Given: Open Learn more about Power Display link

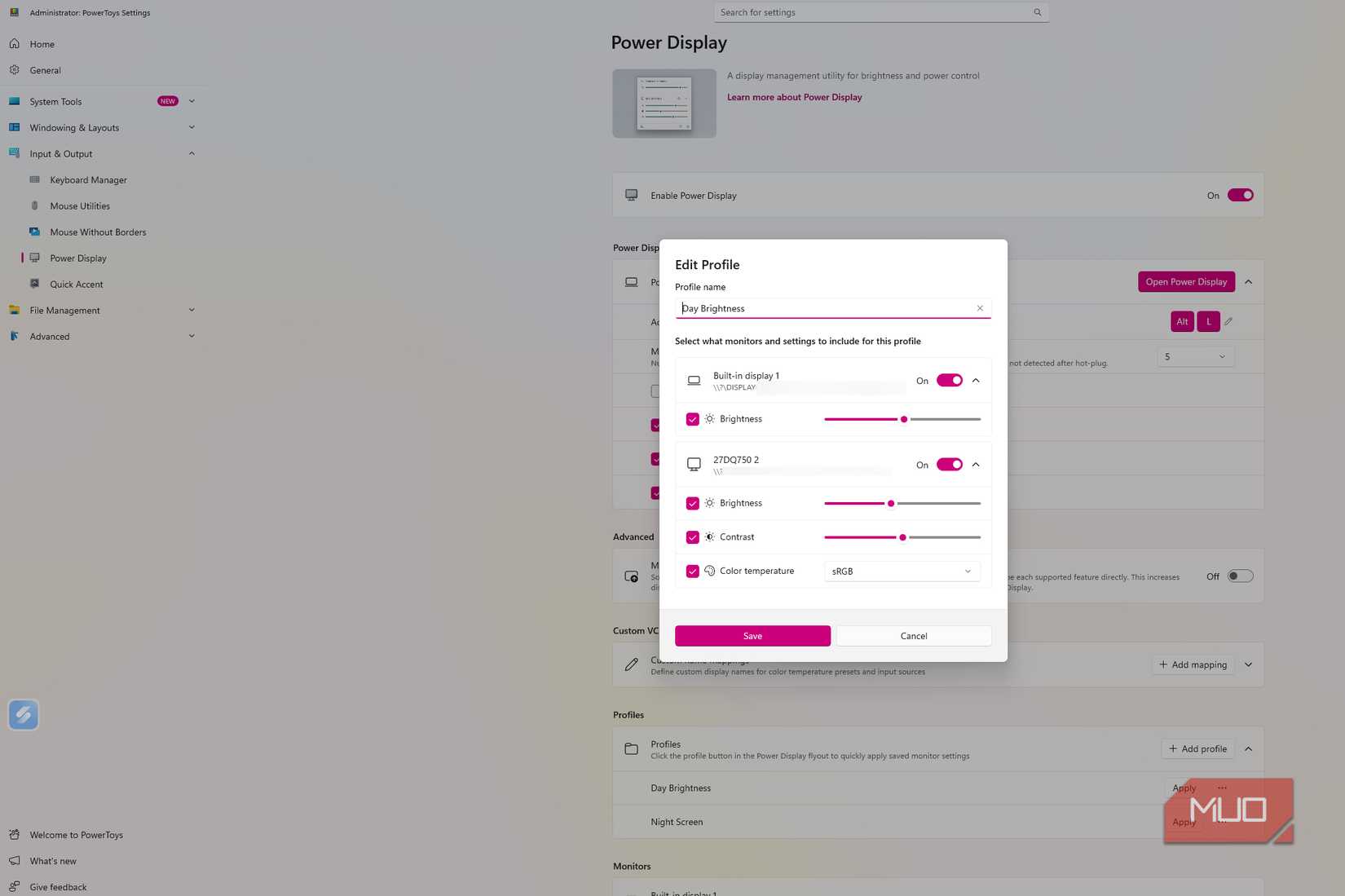Looking at the screenshot, I should click(794, 97).
